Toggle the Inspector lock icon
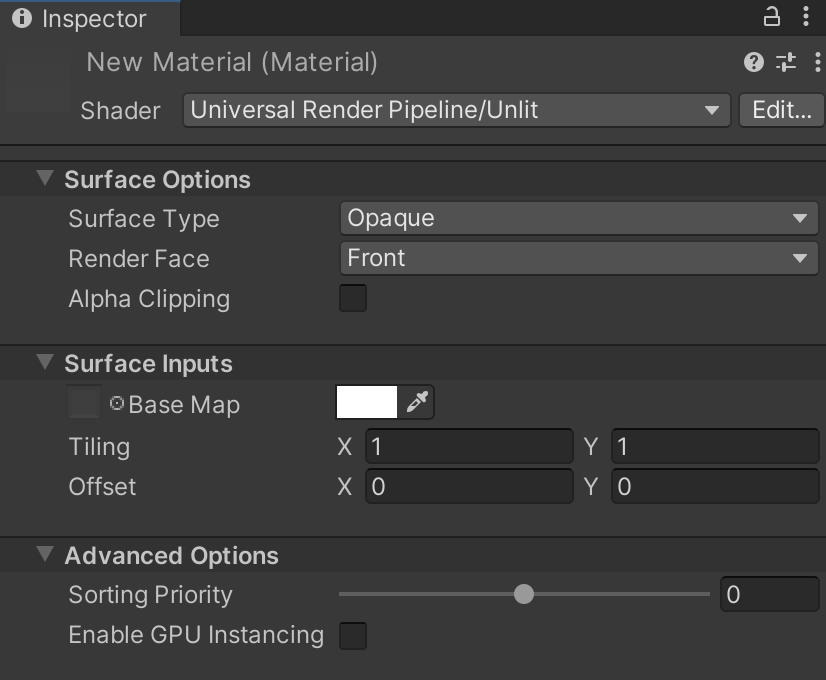The image size is (826, 680). (770, 17)
